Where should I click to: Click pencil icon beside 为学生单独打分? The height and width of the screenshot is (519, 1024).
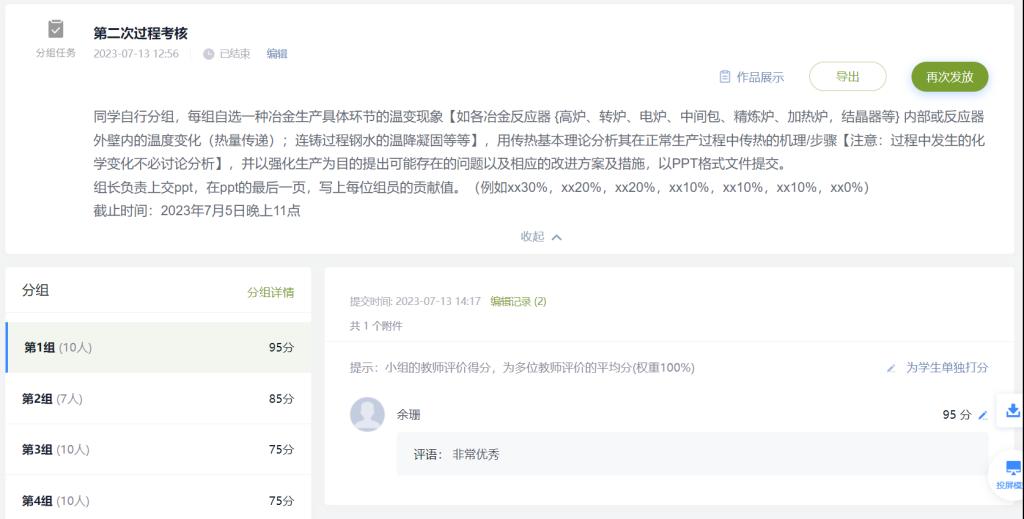(891, 368)
